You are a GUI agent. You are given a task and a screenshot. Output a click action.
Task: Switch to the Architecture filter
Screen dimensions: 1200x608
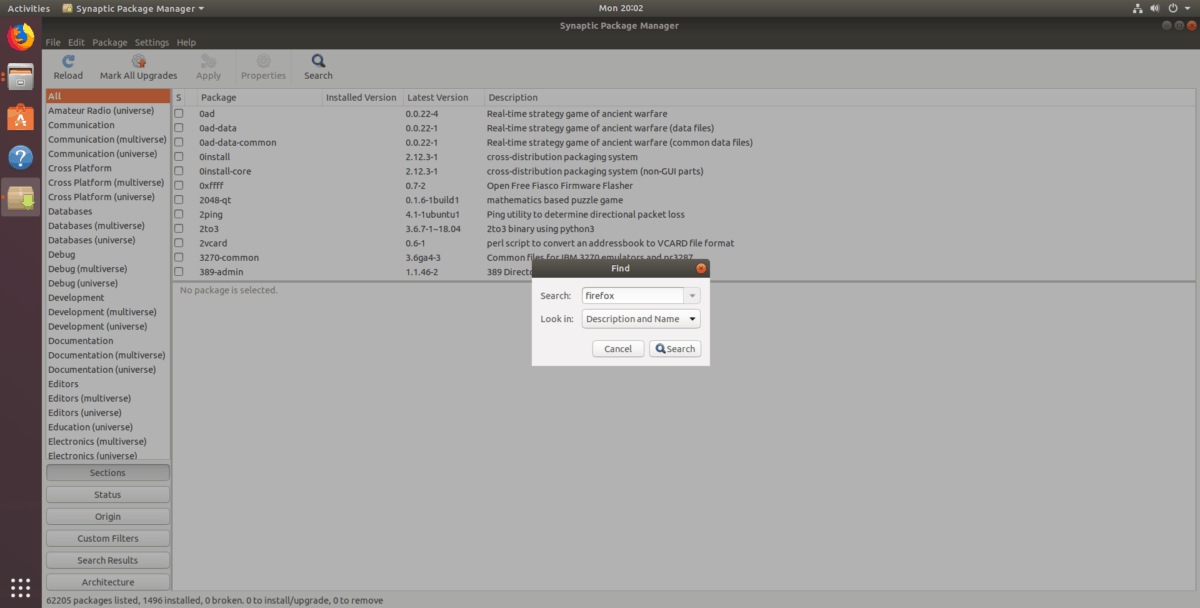click(108, 582)
